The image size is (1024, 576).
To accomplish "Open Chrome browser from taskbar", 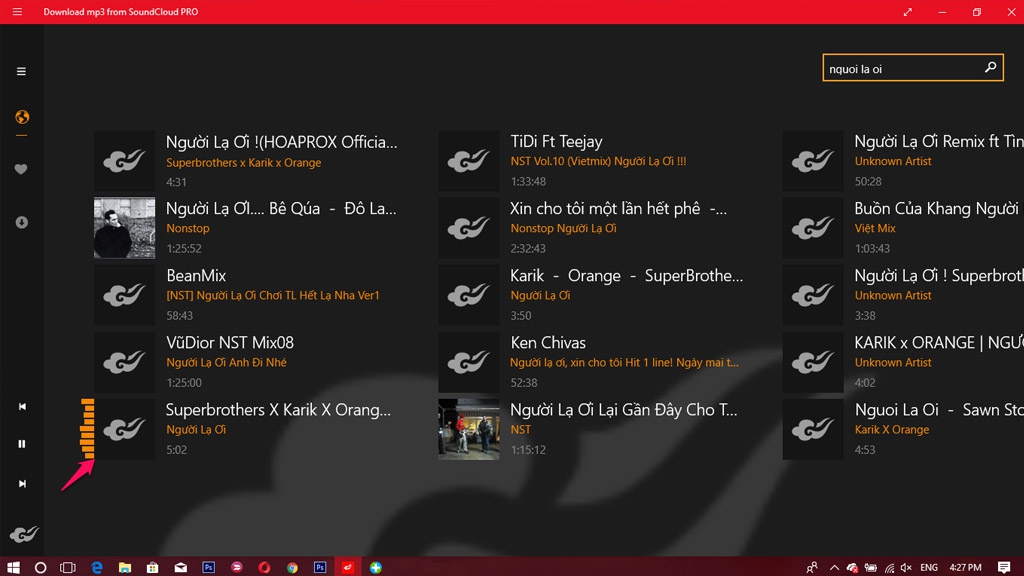I will coord(292,568).
